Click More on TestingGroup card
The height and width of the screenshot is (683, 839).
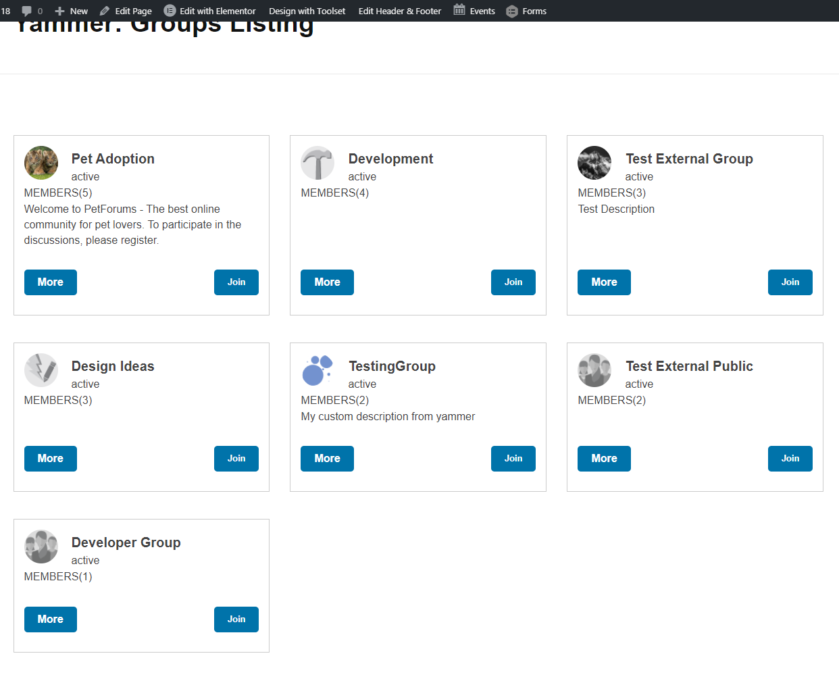(327, 458)
